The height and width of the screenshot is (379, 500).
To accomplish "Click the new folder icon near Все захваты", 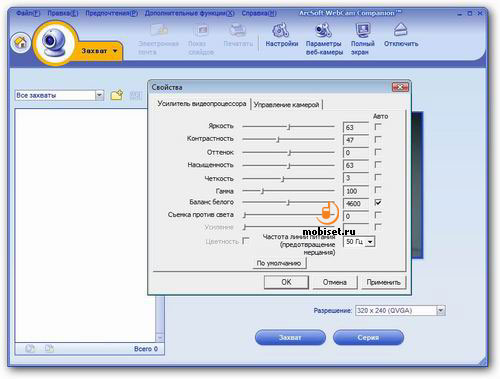I will tap(117, 95).
